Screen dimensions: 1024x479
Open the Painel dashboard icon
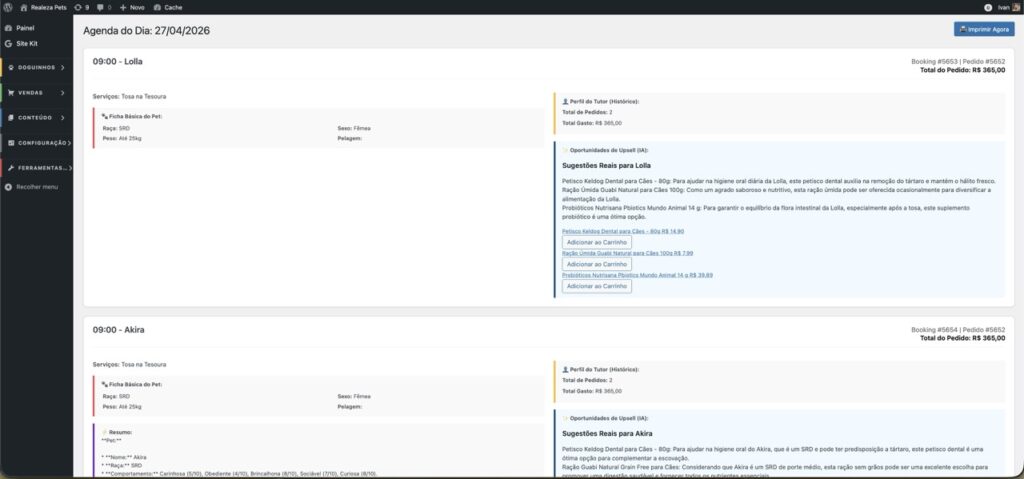[9, 28]
